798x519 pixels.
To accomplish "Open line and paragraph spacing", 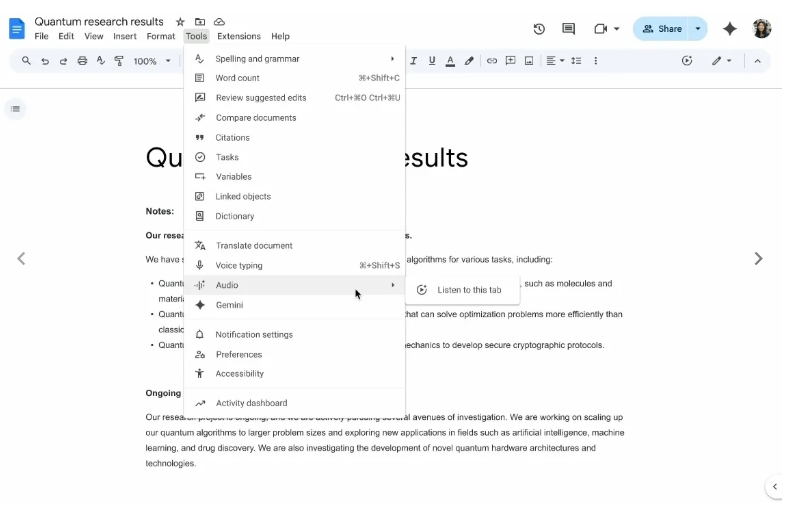I will (576, 61).
